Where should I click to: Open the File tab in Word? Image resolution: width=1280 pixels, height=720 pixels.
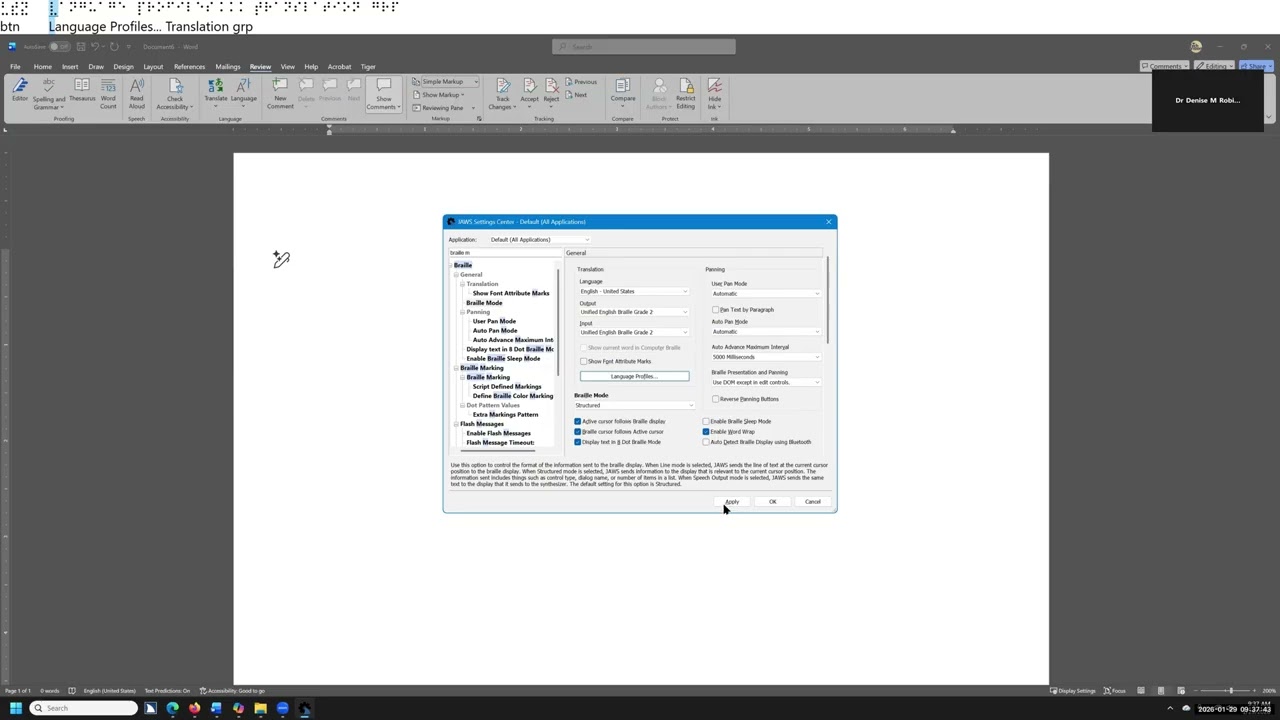click(x=15, y=67)
